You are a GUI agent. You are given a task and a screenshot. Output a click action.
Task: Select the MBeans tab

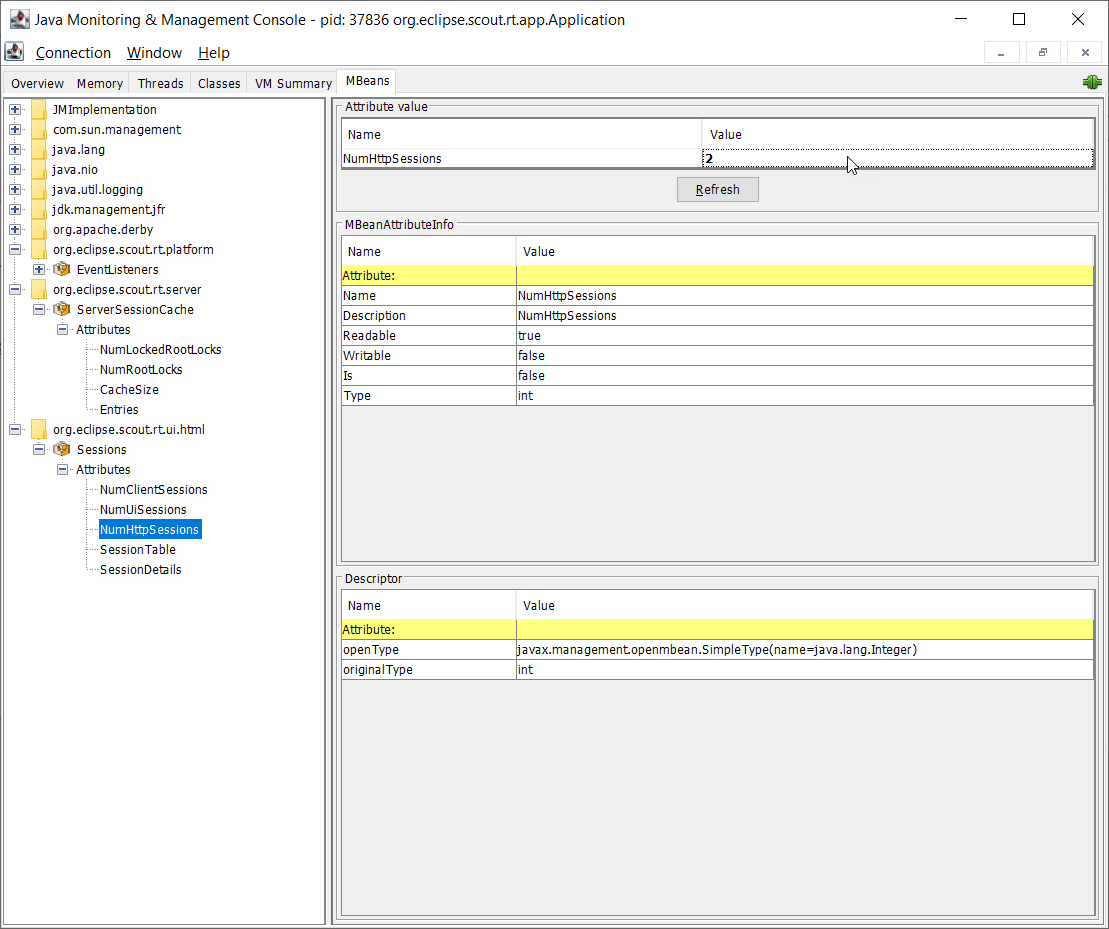[x=367, y=81]
